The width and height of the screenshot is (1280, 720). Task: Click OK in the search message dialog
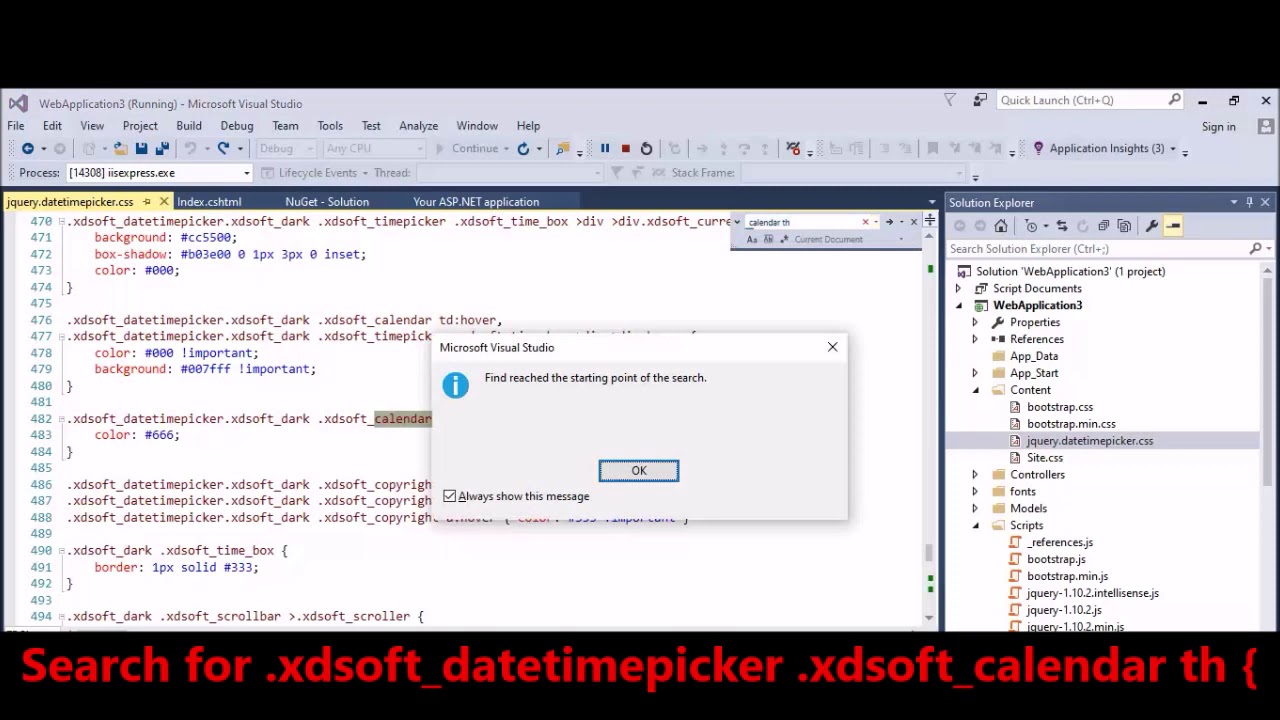tap(639, 470)
